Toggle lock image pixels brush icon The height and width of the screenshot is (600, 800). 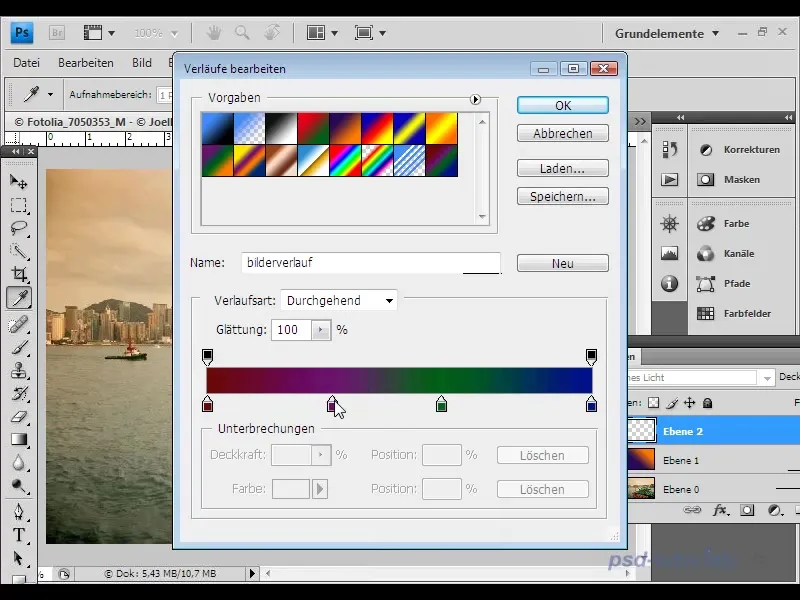click(x=672, y=403)
